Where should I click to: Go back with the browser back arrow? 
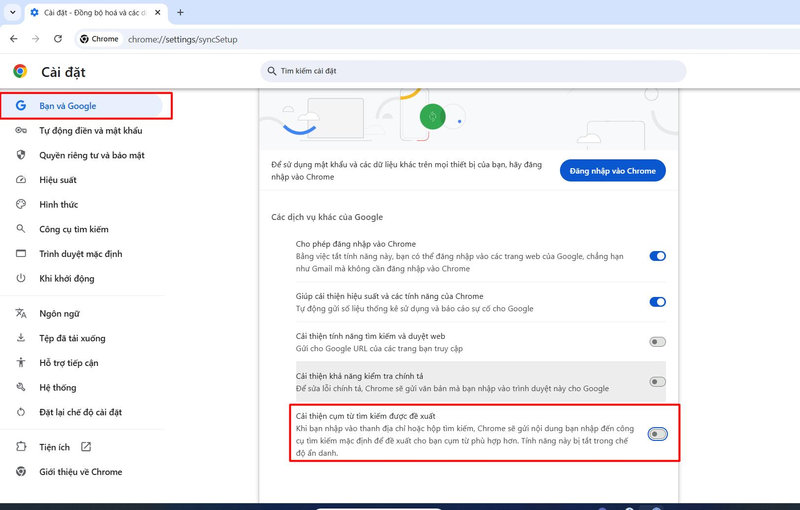click(x=14, y=39)
